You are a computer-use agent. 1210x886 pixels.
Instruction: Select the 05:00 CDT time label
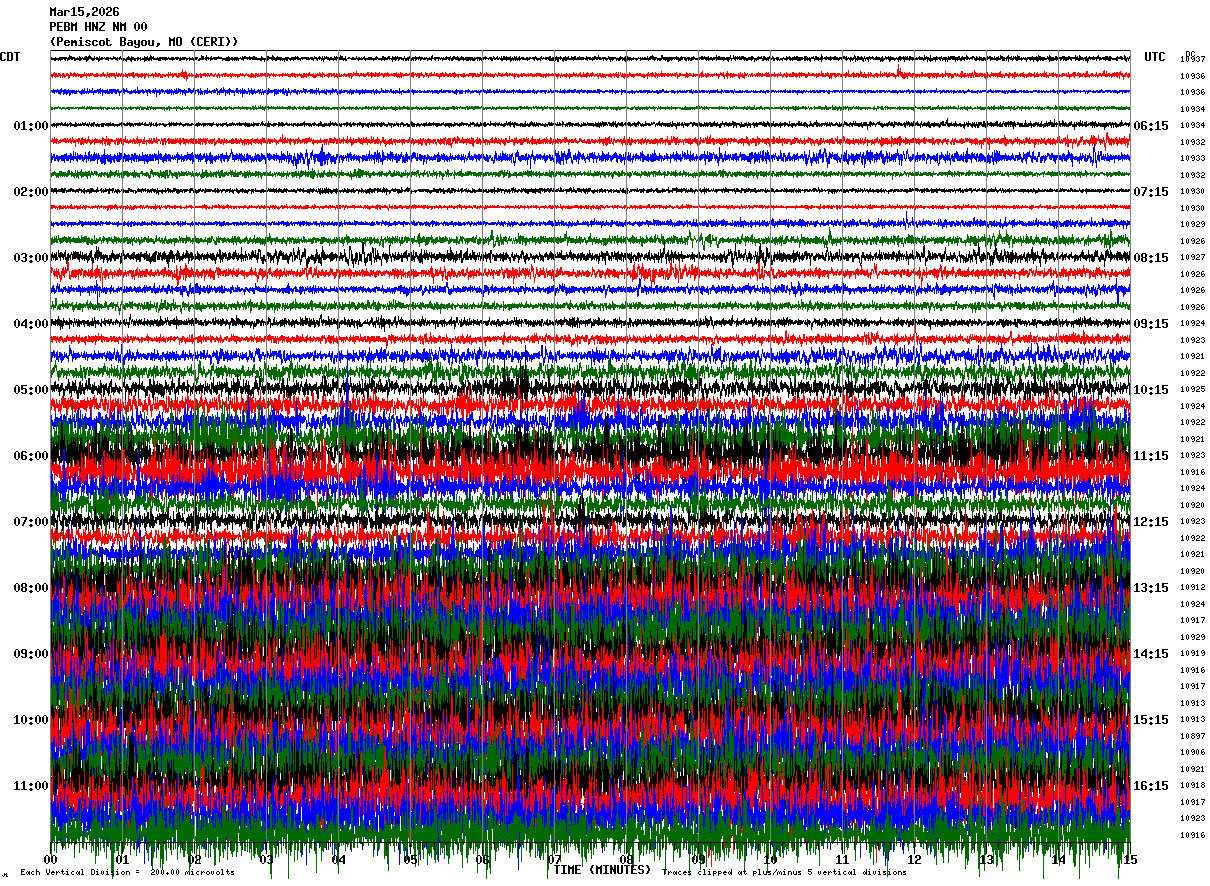coord(31,390)
